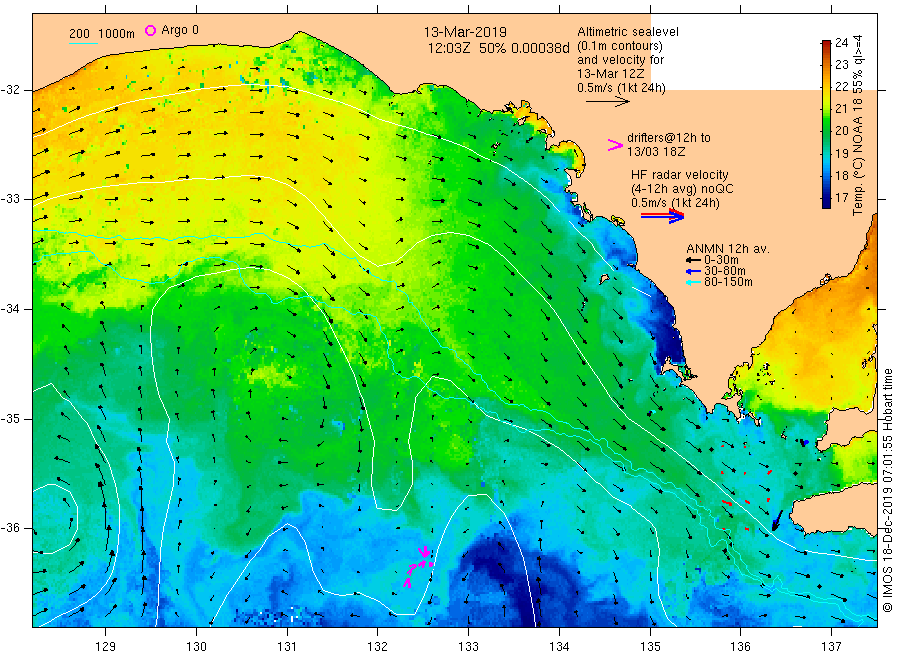The width and height of the screenshot is (900, 660).
Task: Click the longitude label 133
Action: (468, 647)
